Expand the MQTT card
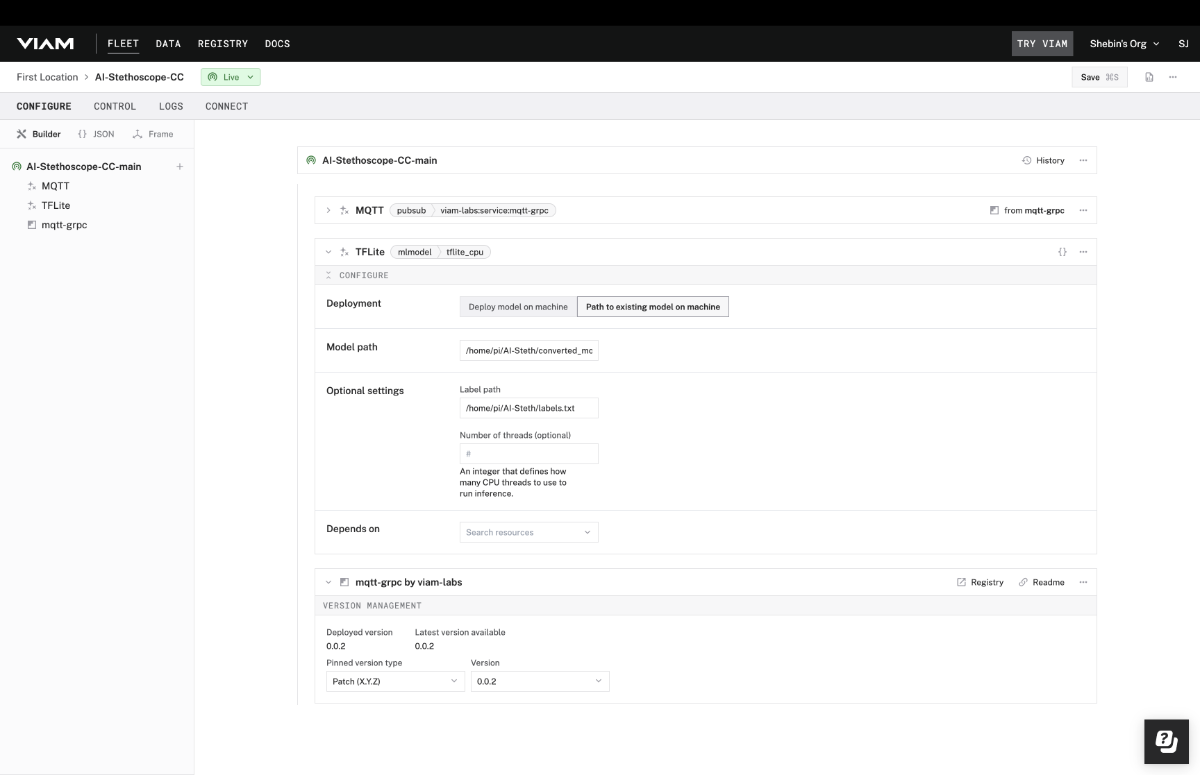The image size is (1200, 775). coord(328,211)
